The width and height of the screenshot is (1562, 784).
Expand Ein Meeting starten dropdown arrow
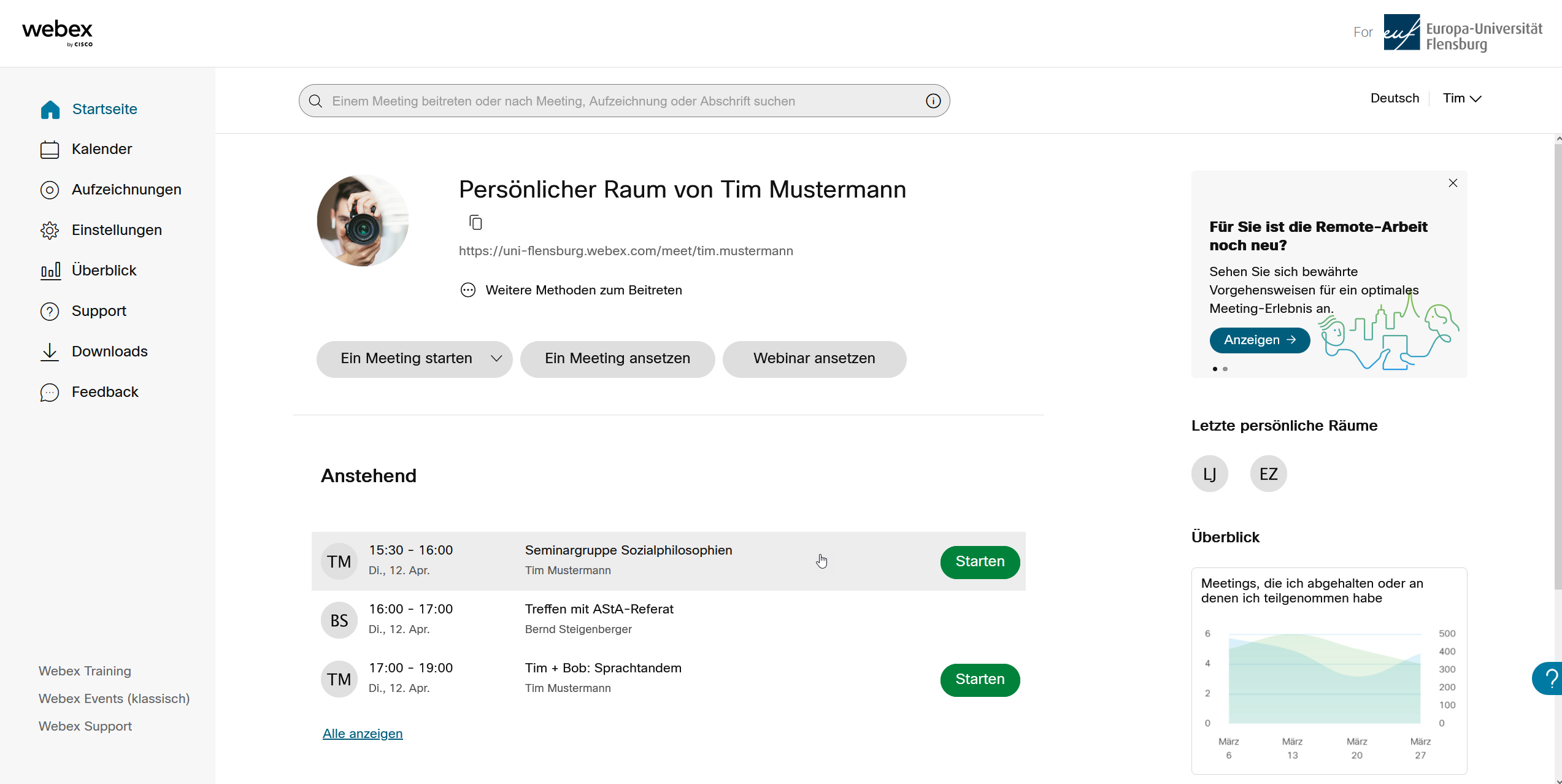[x=496, y=359]
